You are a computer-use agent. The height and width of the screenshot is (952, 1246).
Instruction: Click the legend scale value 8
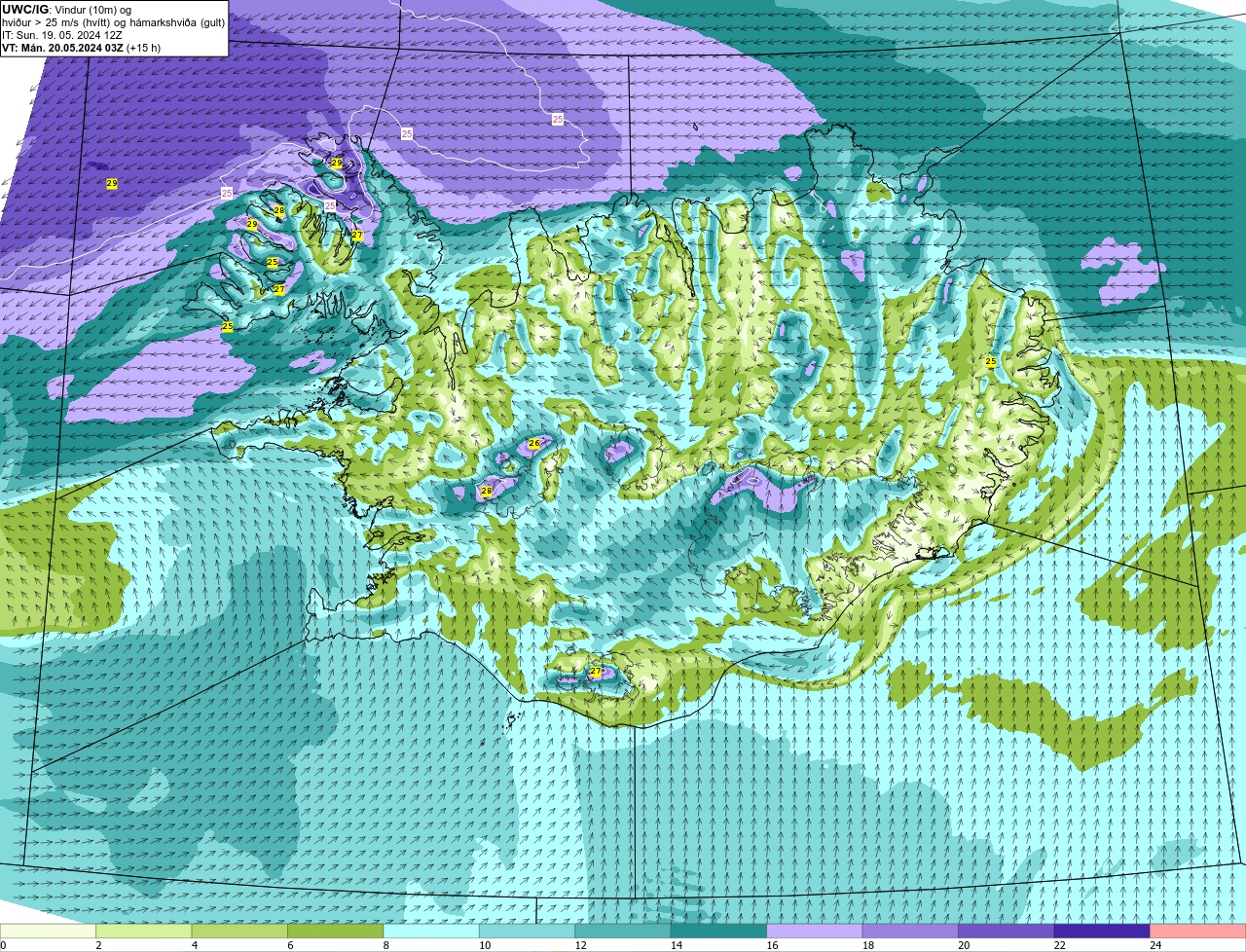pyautogui.click(x=385, y=945)
